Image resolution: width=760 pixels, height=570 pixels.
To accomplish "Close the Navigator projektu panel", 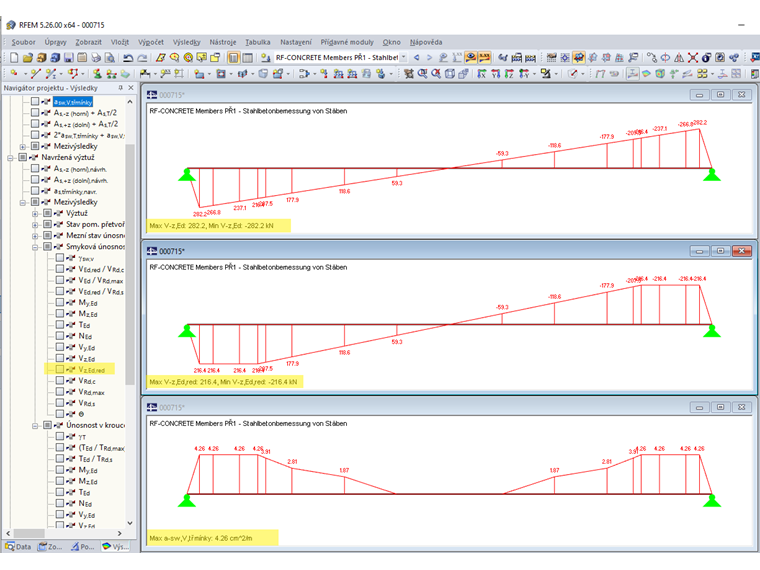I will [x=131, y=88].
